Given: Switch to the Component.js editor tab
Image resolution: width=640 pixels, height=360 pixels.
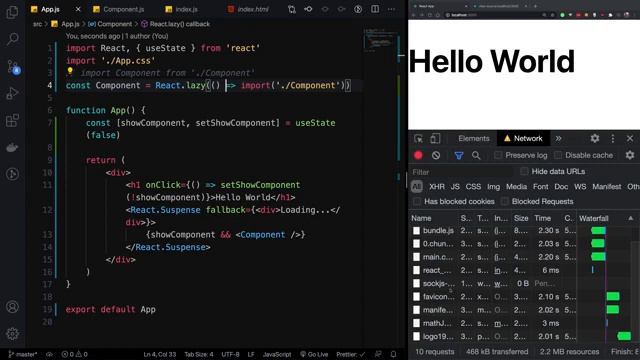Looking at the screenshot, I should (119, 9).
